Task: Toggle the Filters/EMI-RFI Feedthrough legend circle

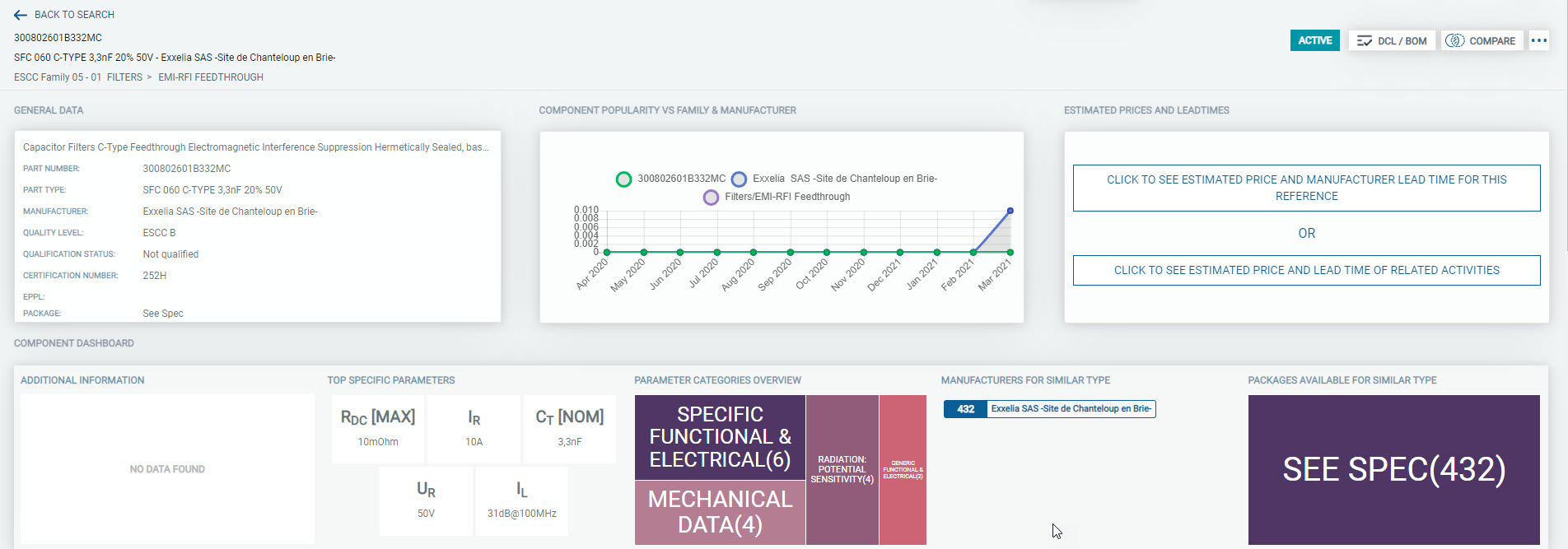Action: point(711,197)
